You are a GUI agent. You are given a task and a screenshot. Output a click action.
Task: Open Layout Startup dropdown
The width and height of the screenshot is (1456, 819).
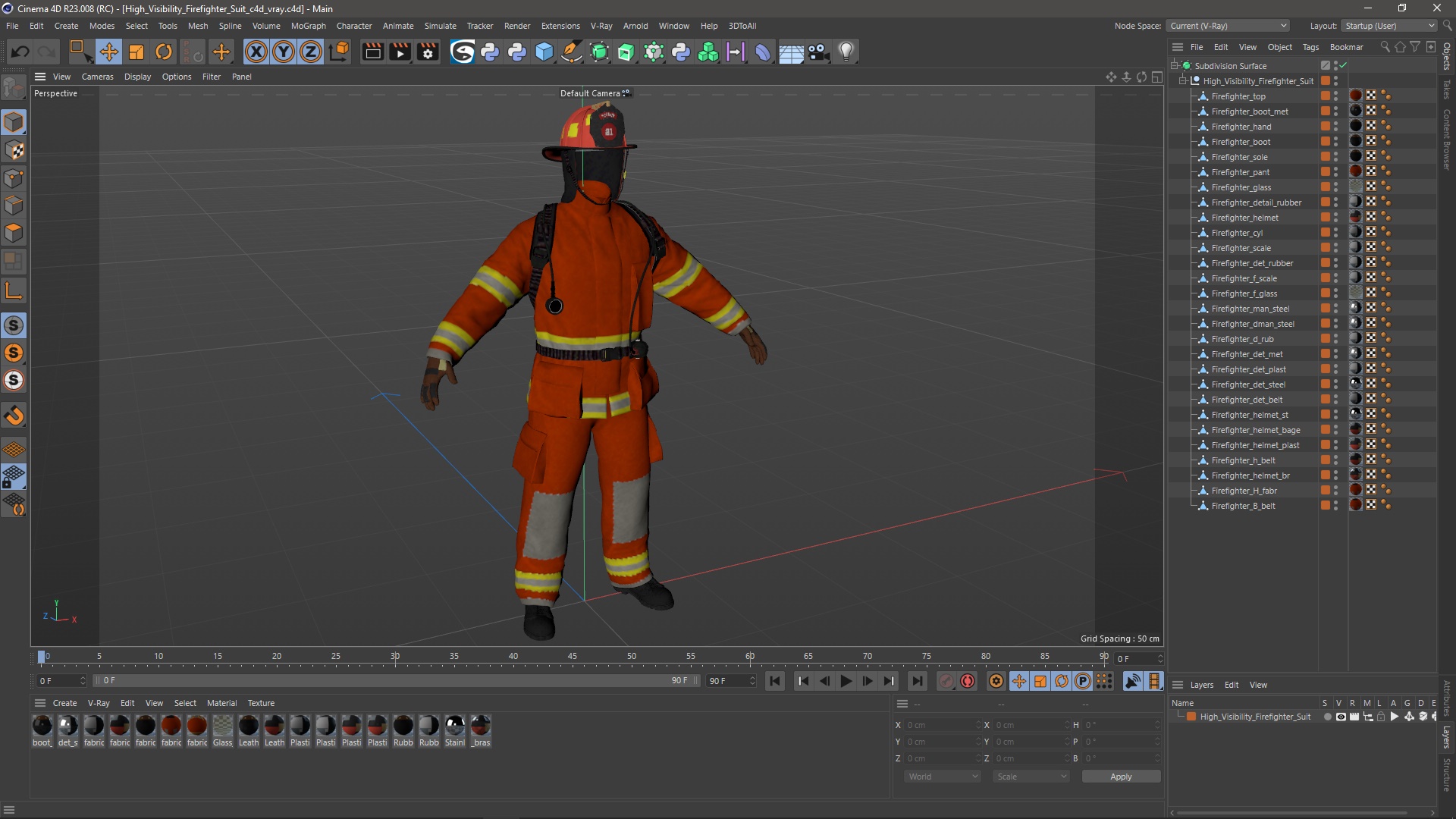coord(1390,26)
